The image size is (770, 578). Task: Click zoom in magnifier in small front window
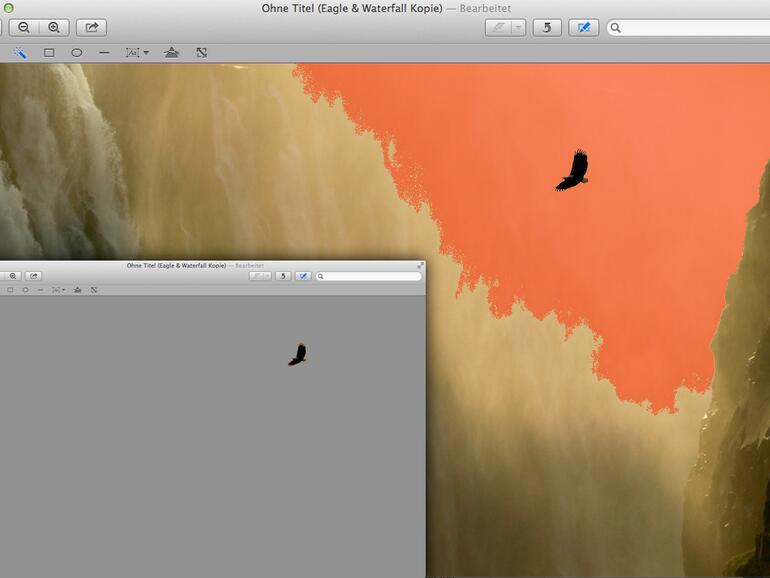coord(13,276)
